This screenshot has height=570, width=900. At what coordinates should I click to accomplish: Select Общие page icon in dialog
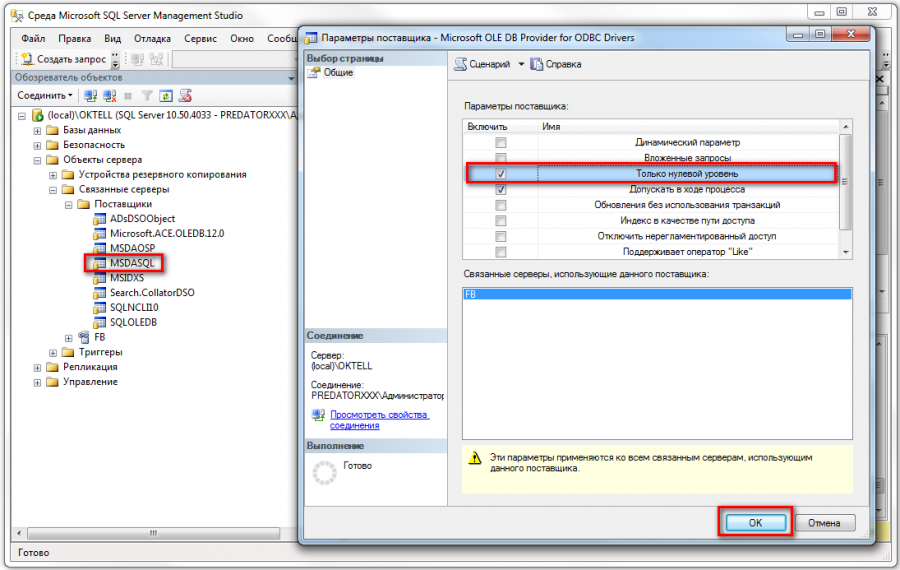pos(313,73)
